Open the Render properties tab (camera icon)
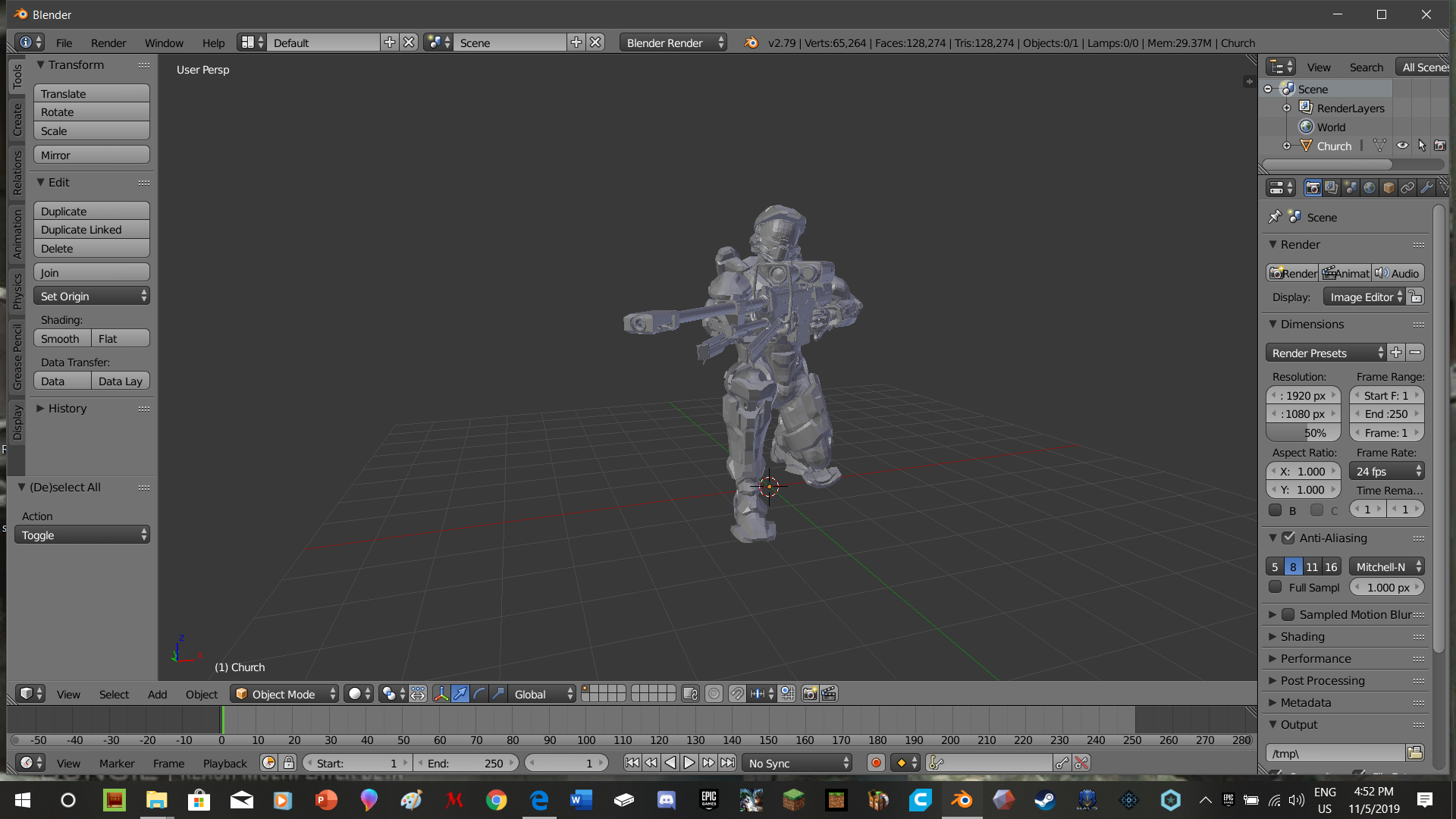This screenshot has width=1456, height=819. [x=1313, y=187]
